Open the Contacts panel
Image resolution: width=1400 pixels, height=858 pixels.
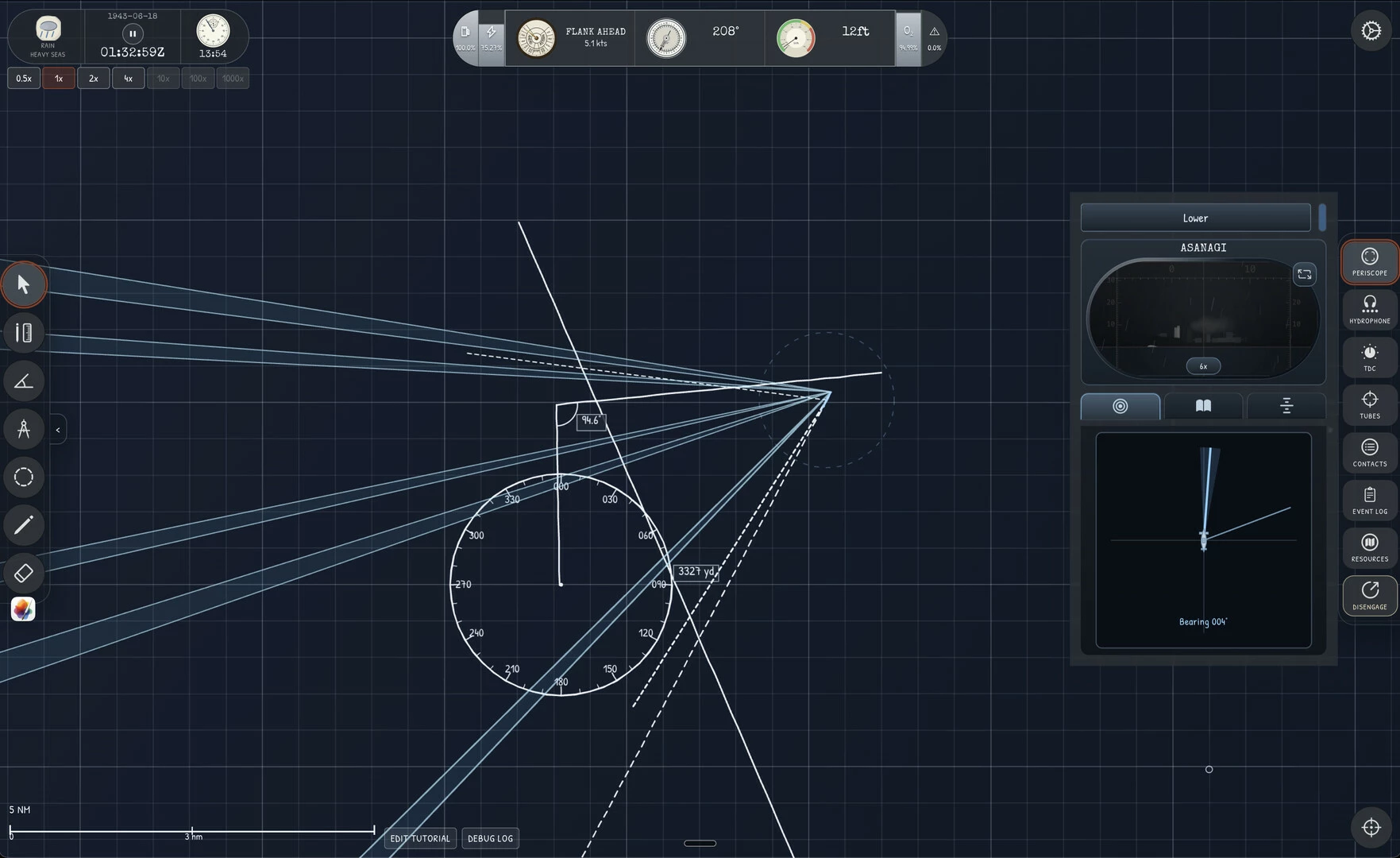point(1370,453)
